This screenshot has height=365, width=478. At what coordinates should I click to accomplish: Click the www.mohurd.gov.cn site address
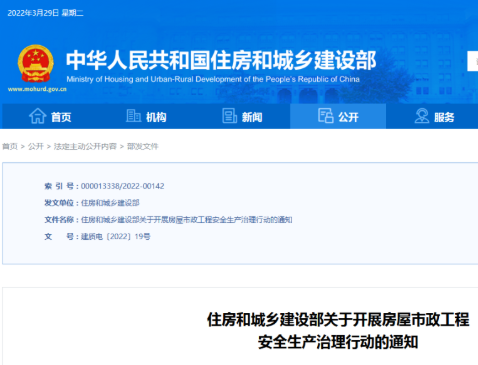click(37, 89)
